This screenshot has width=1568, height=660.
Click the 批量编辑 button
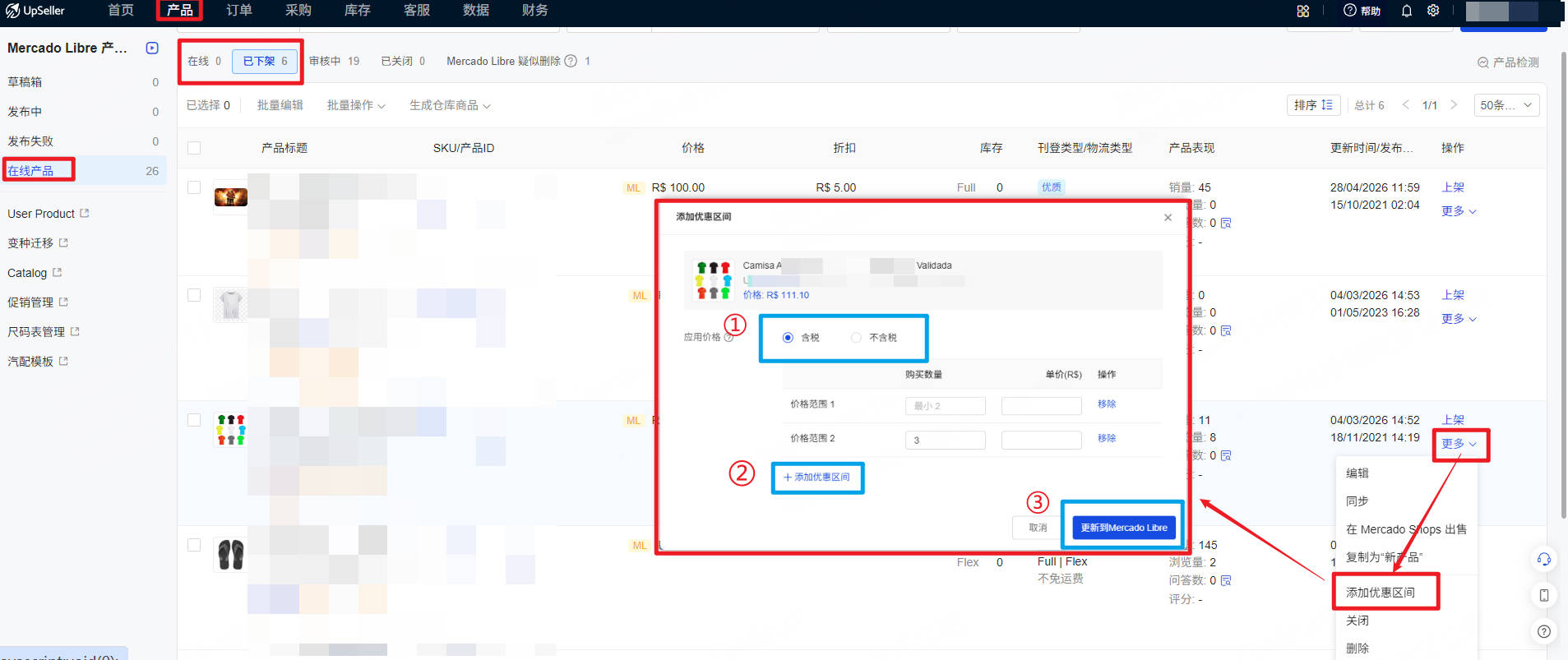click(x=280, y=105)
